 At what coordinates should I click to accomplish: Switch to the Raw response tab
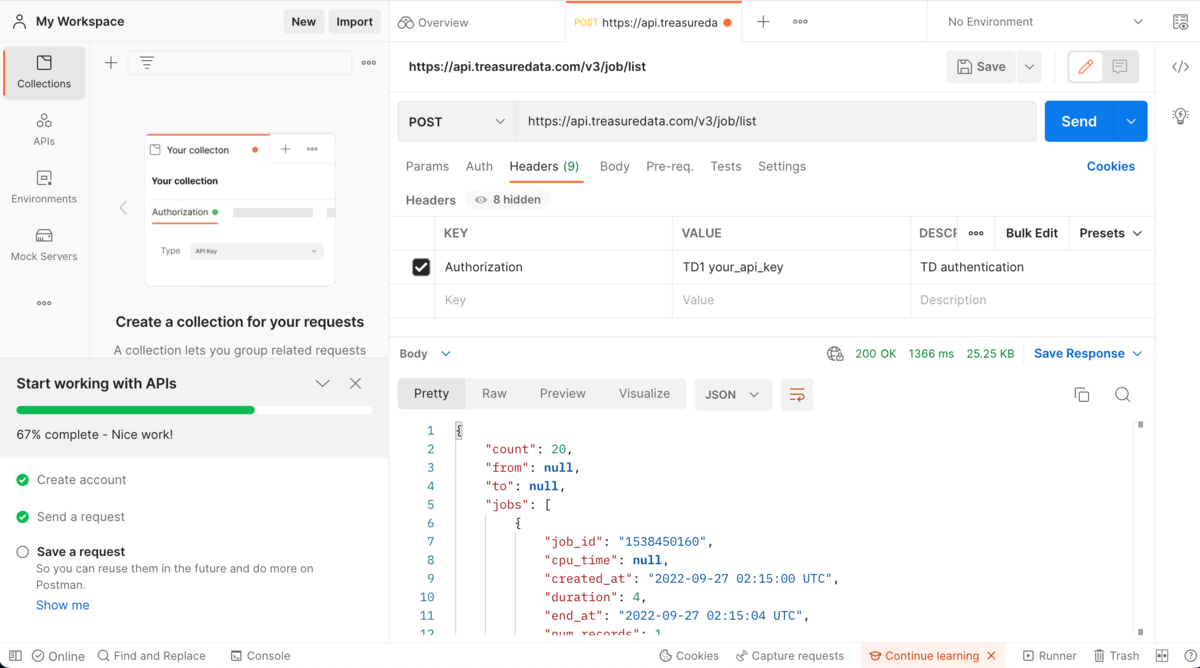coord(494,393)
